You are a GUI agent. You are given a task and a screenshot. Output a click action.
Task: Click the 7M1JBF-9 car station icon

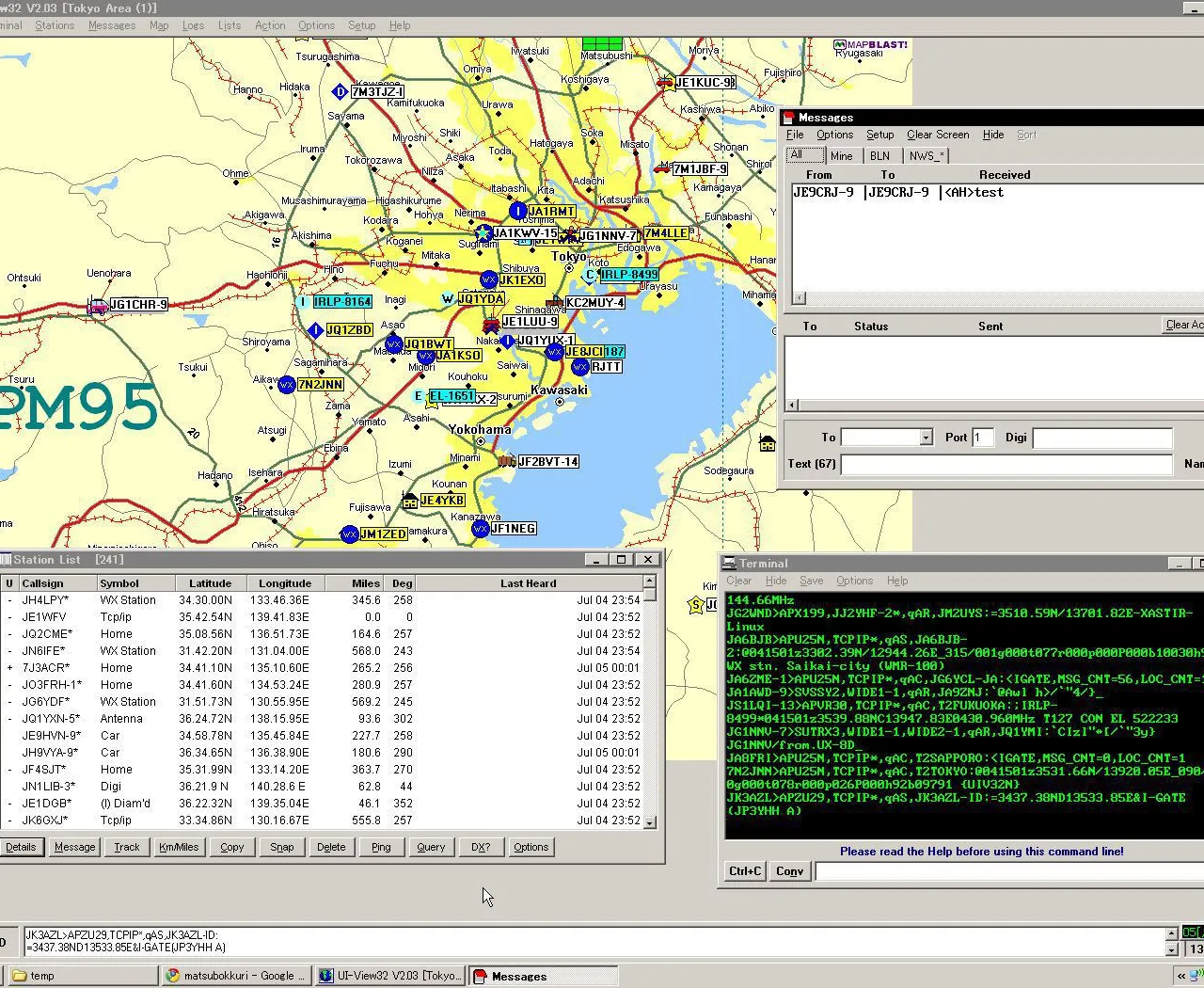[663, 168]
